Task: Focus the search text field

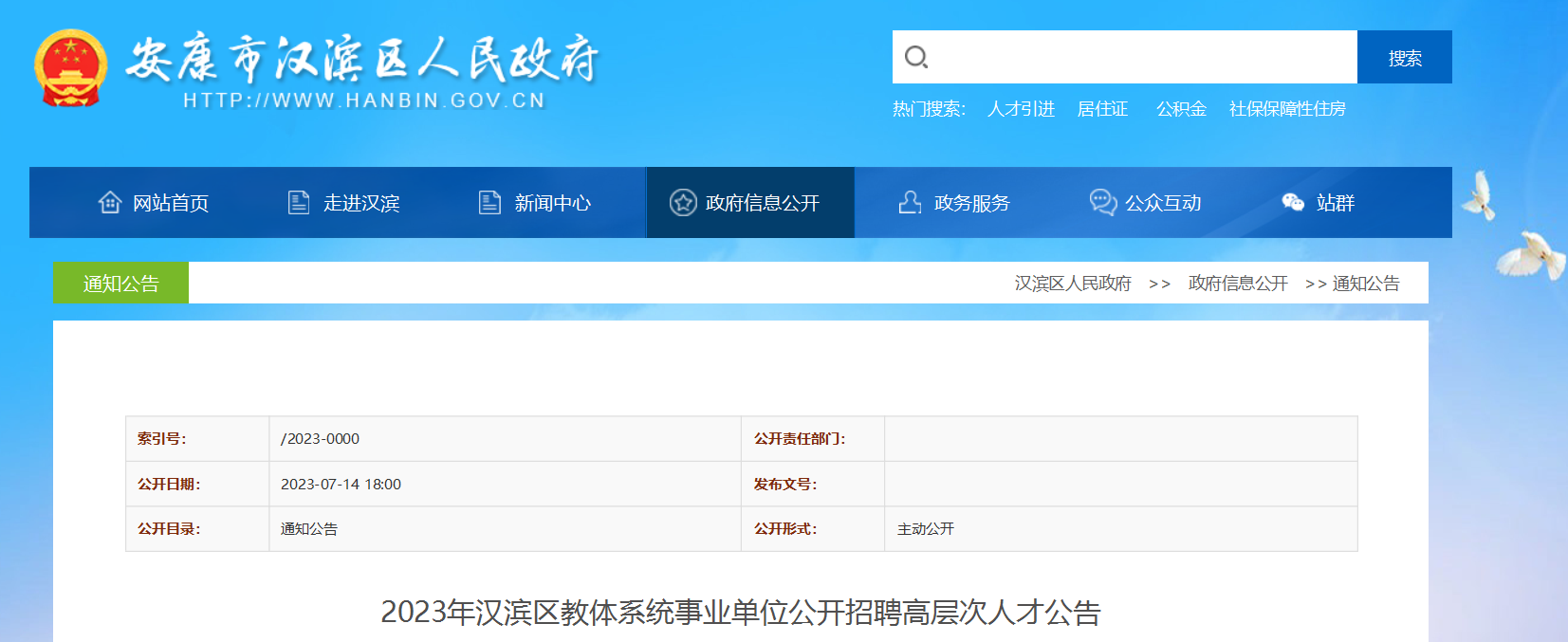Action: (1125, 57)
